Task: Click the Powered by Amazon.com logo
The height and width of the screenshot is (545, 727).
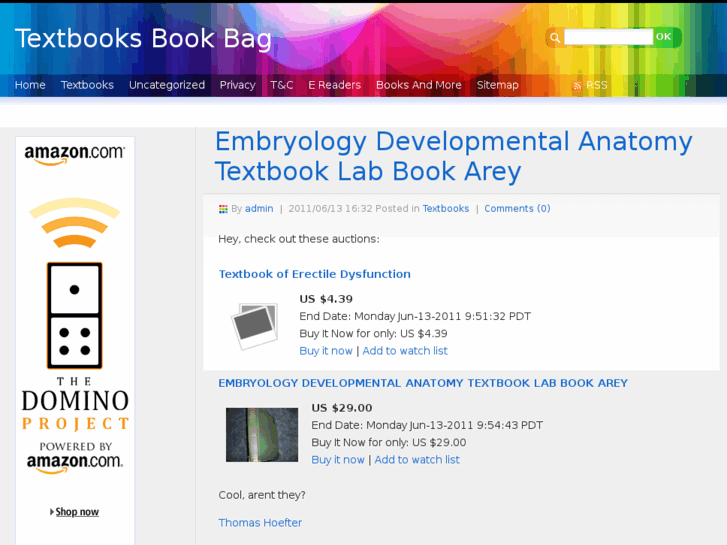Action: [x=75, y=458]
